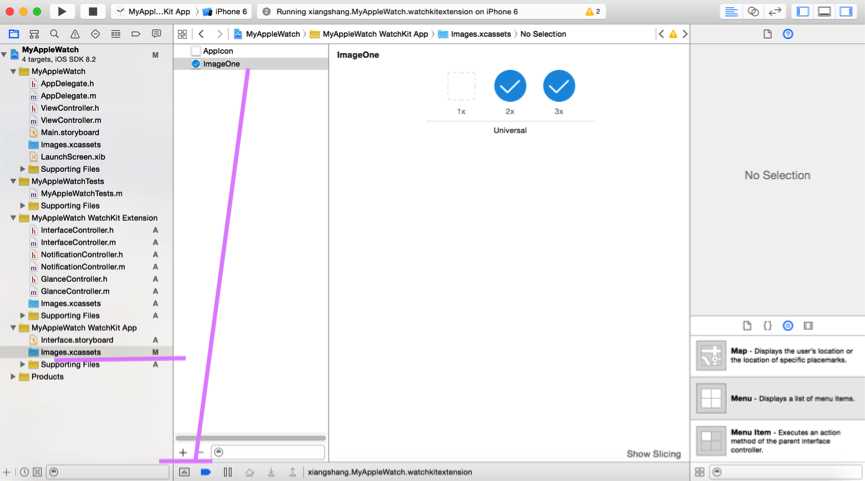Click Images.xcassets in the jump bar
This screenshot has width=865, height=481.
pos(475,34)
